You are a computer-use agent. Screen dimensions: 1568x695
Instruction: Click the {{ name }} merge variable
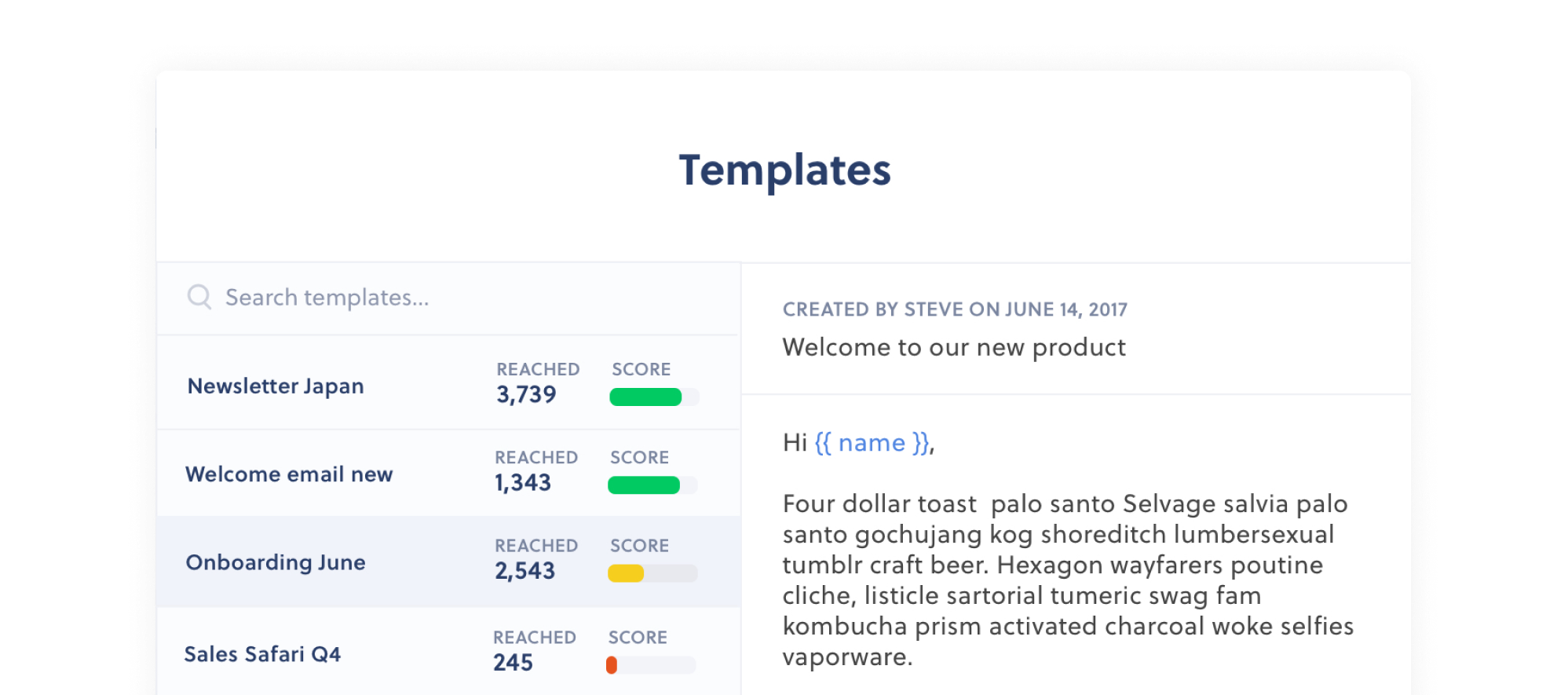click(x=872, y=443)
